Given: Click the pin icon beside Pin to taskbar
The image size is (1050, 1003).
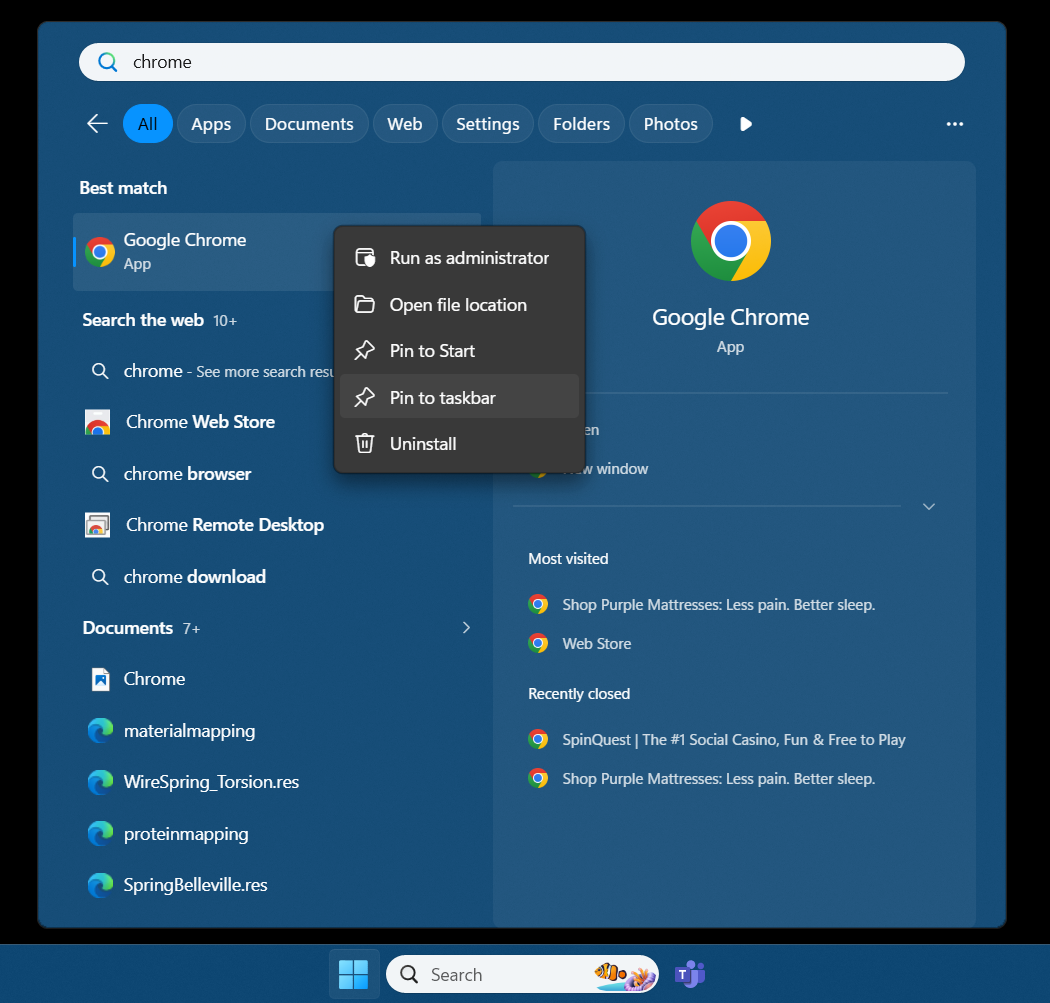Looking at the screenshot, I should (x=364, y=397).
